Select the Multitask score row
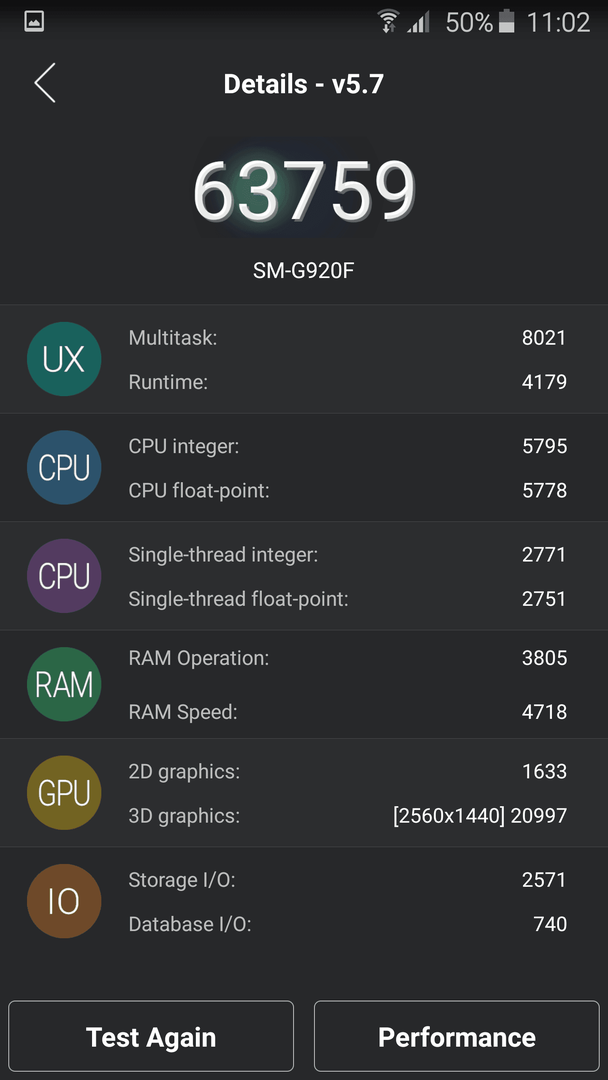Viewport: 608px width, 1080px height. (x=348, y=338)
